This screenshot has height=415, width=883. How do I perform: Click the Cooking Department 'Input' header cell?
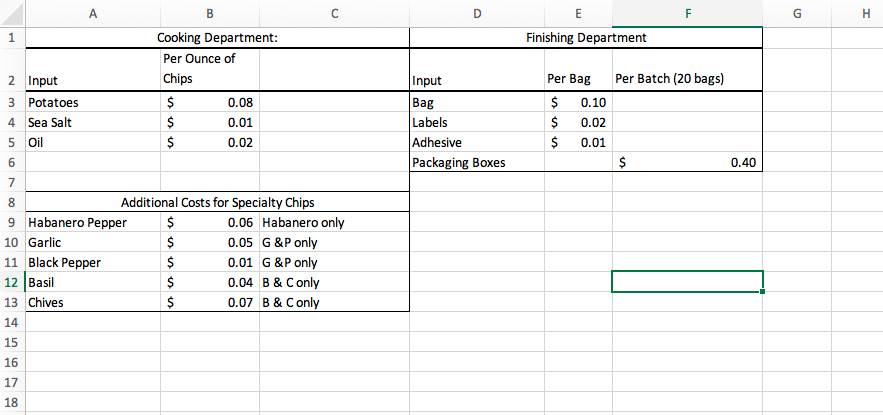click(x=93, y=69)
